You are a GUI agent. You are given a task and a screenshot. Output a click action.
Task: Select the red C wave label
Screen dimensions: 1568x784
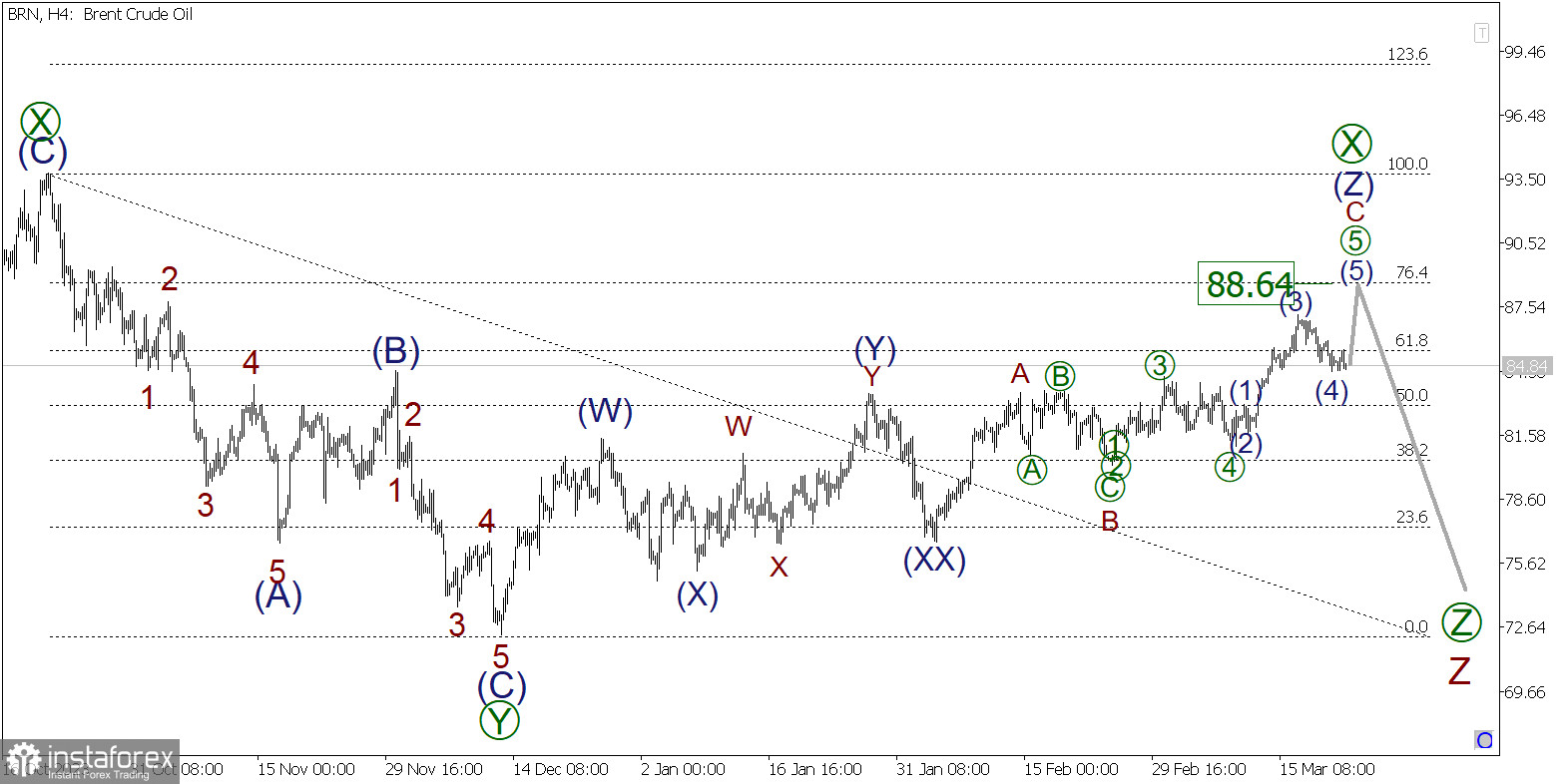coord(1355,212)
